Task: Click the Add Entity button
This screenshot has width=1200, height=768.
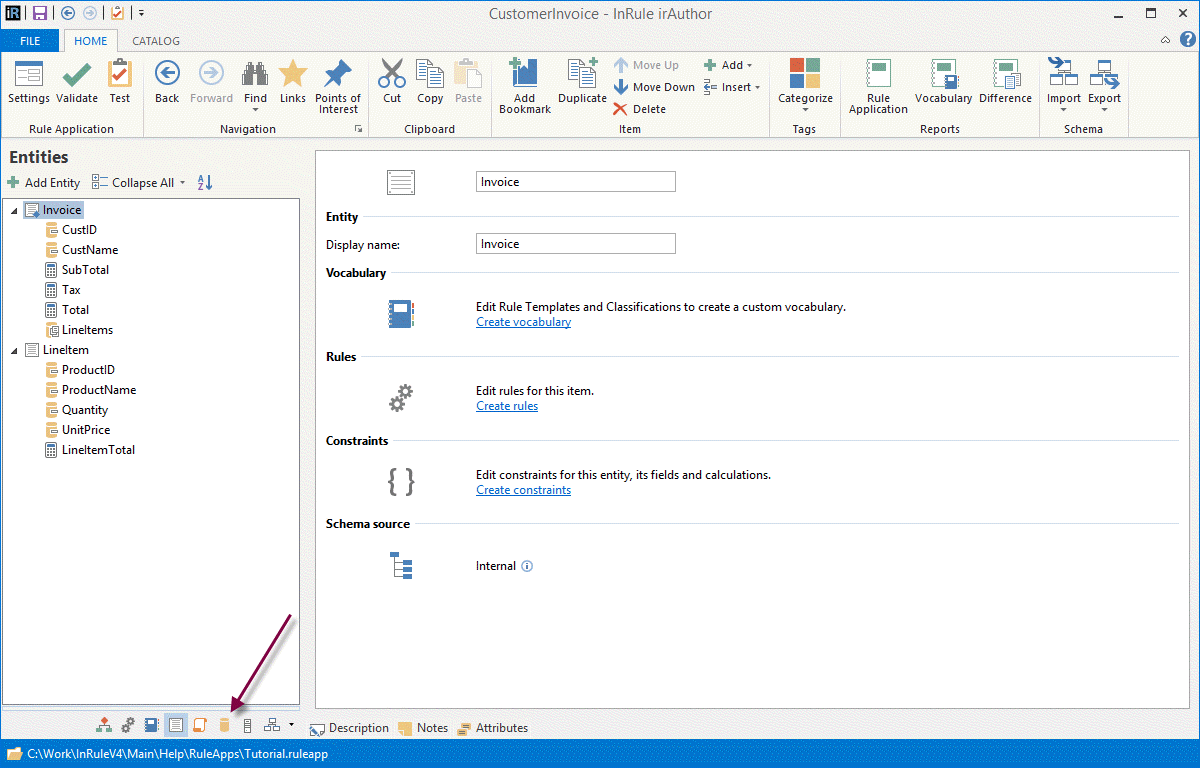Action: pos(44,183)
